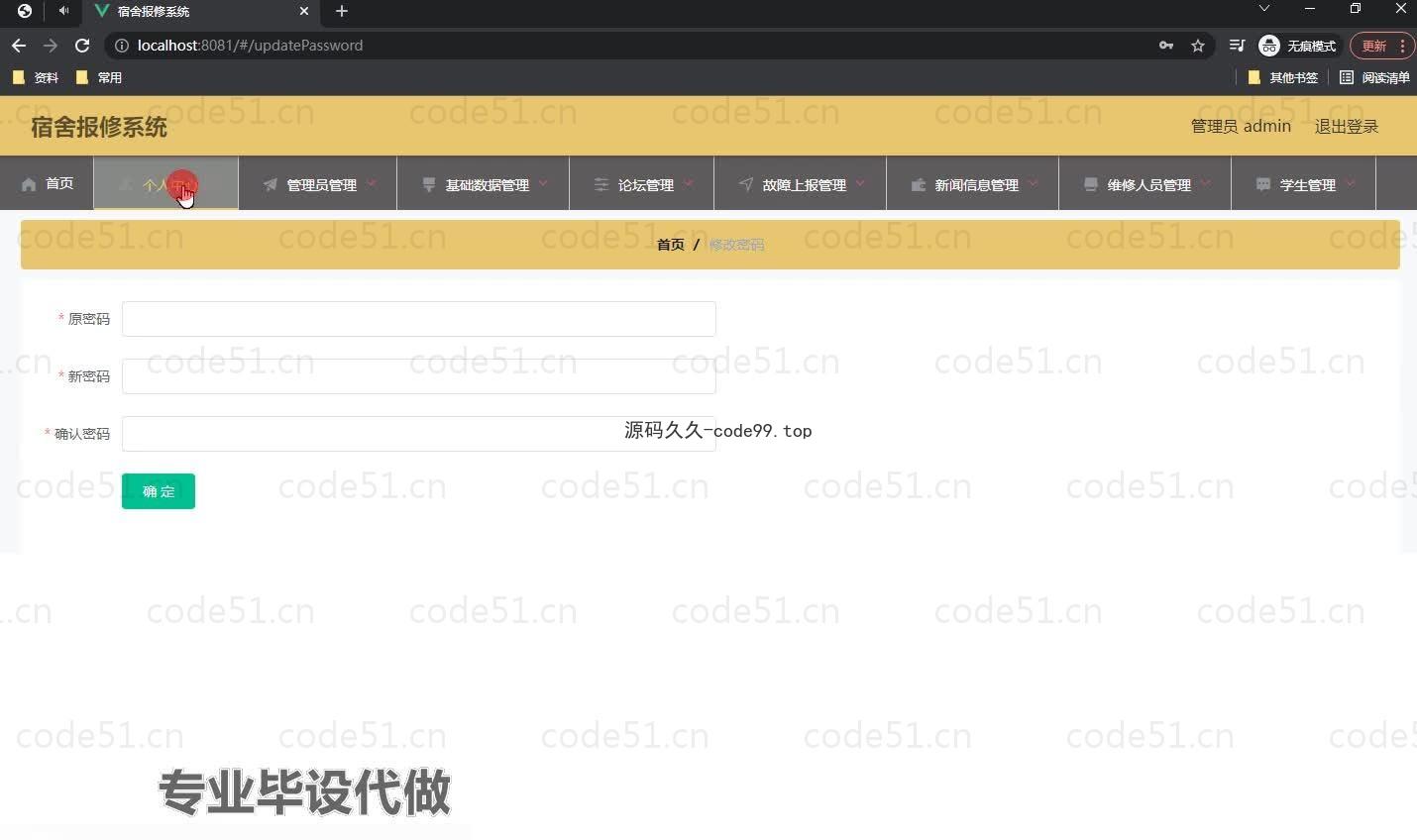
Task: Click the 更新 browser update button
Action: (1381, 46)
